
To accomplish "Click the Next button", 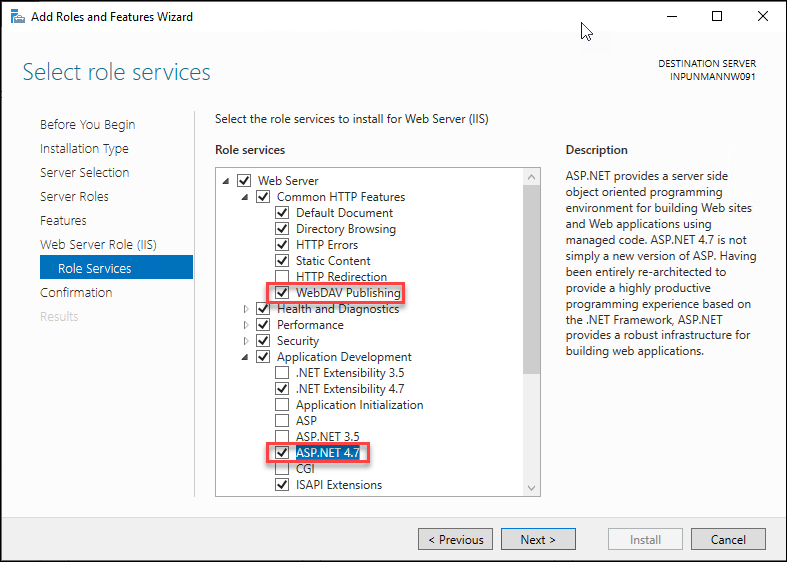I will [x=538, y=540].
